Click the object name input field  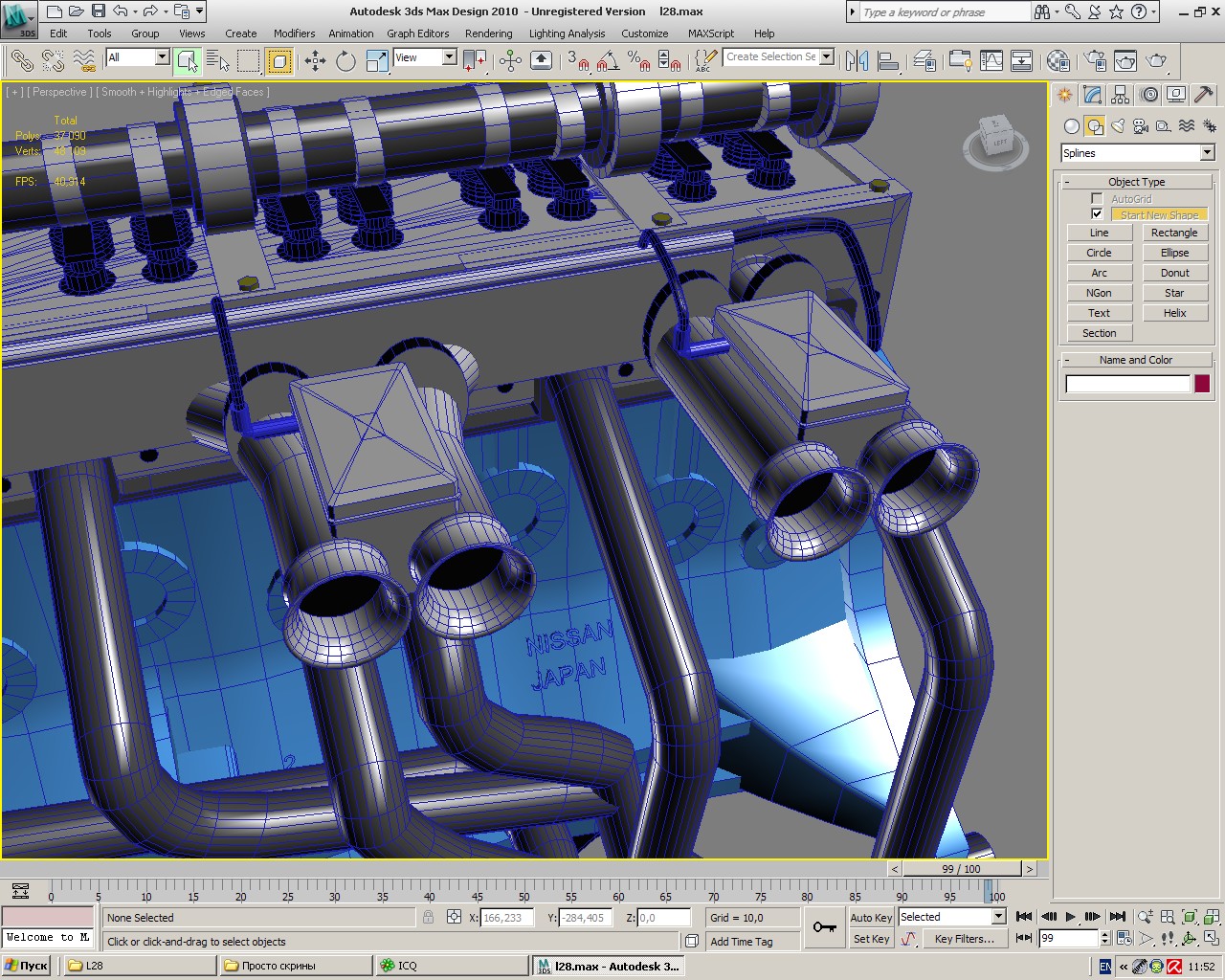[1128, 384]
